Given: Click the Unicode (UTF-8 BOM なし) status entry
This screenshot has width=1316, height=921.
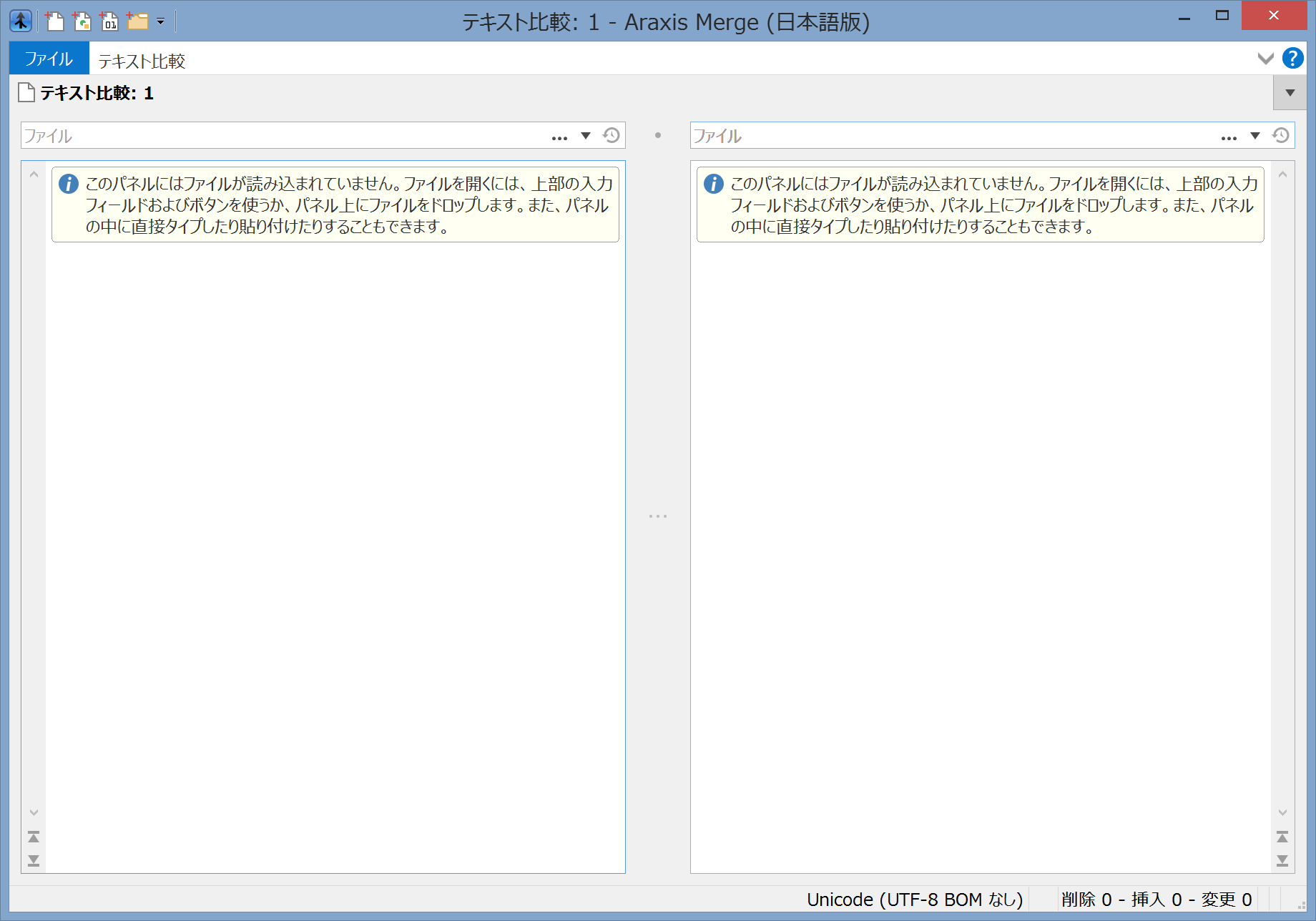Looking at the screenshot, I should coord(915,900).
